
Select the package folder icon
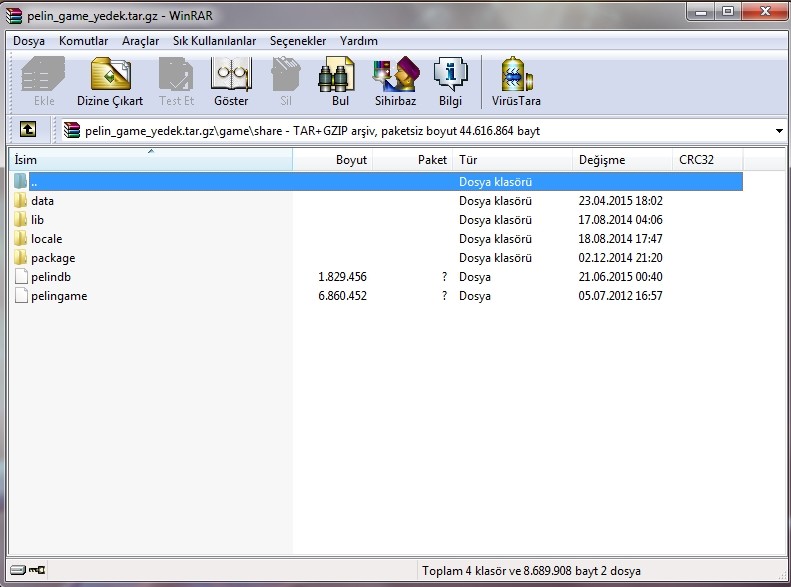click(x=21, y=258)
